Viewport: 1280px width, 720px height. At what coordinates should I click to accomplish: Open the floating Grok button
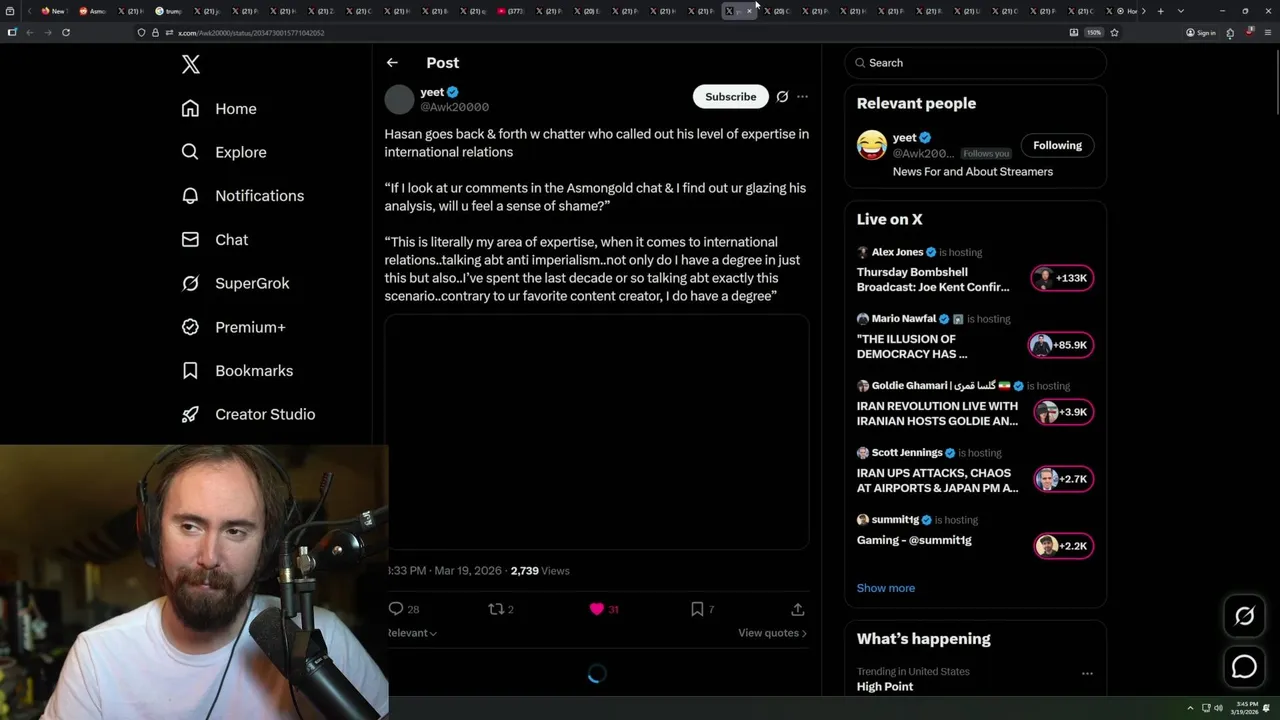tap(1244, 616)
